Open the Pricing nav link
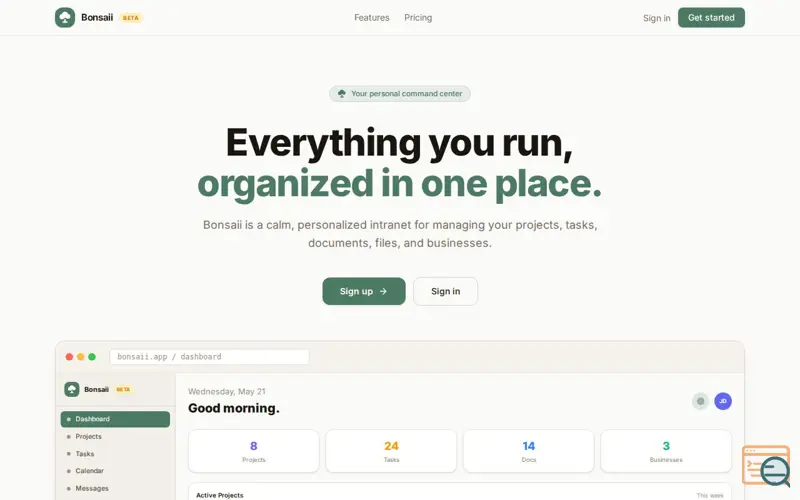Viewport: 800px width, 500px height. pos(418,17)
